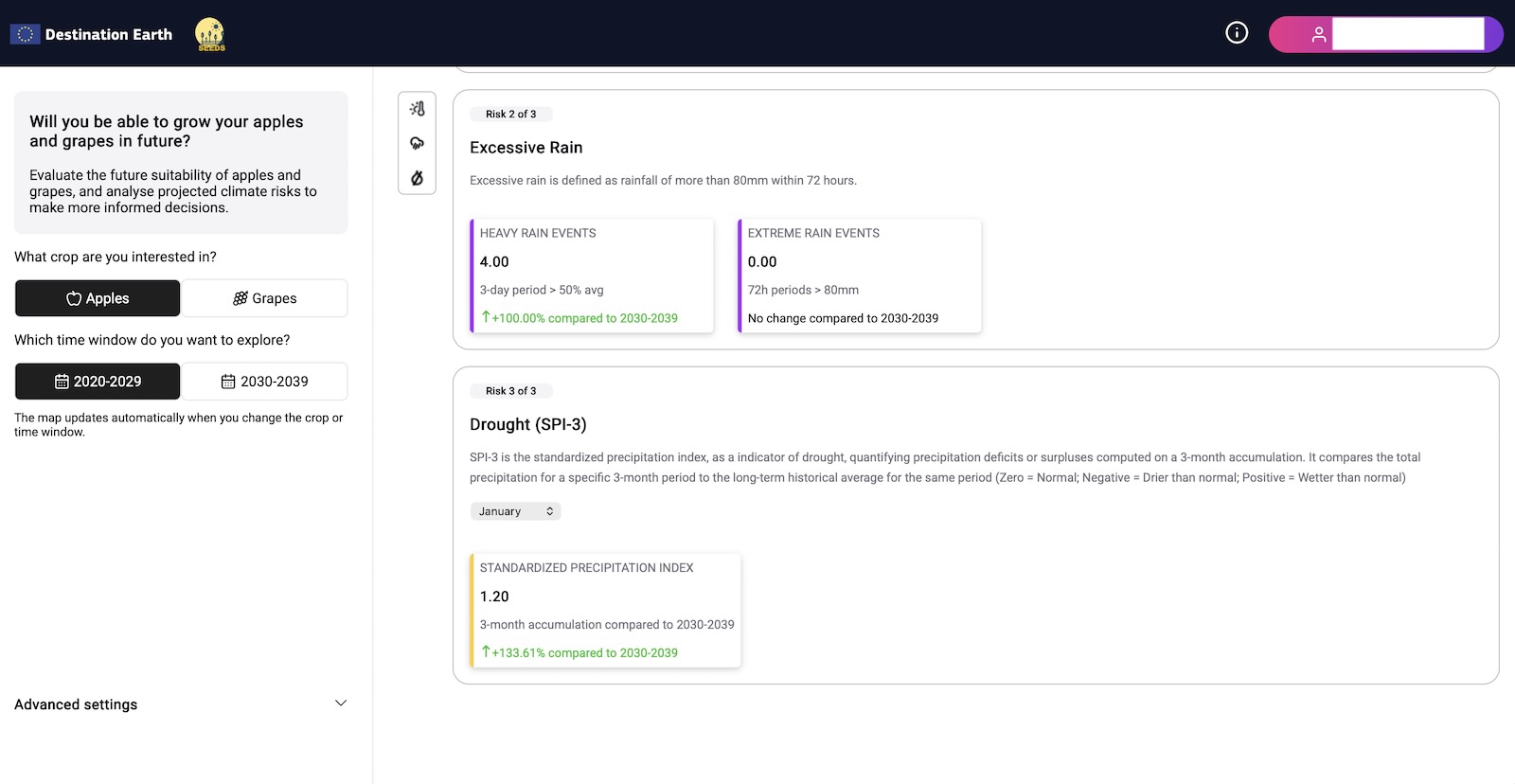Click the Risk 3 of 3 badge

coord(510,391)
